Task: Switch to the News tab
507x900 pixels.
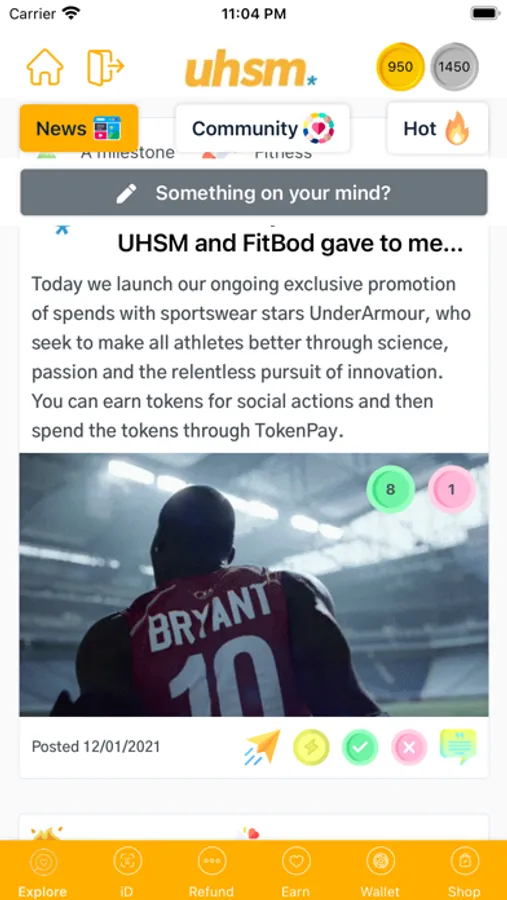Action: click(x=79, y=128)
